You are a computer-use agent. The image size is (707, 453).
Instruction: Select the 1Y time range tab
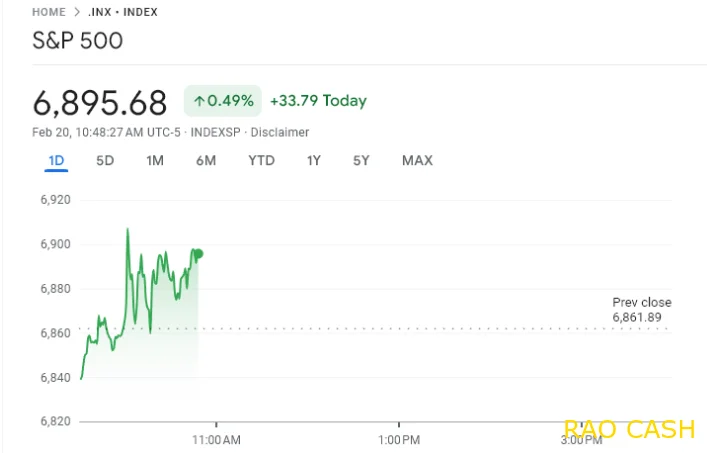[x=314, y=160]
